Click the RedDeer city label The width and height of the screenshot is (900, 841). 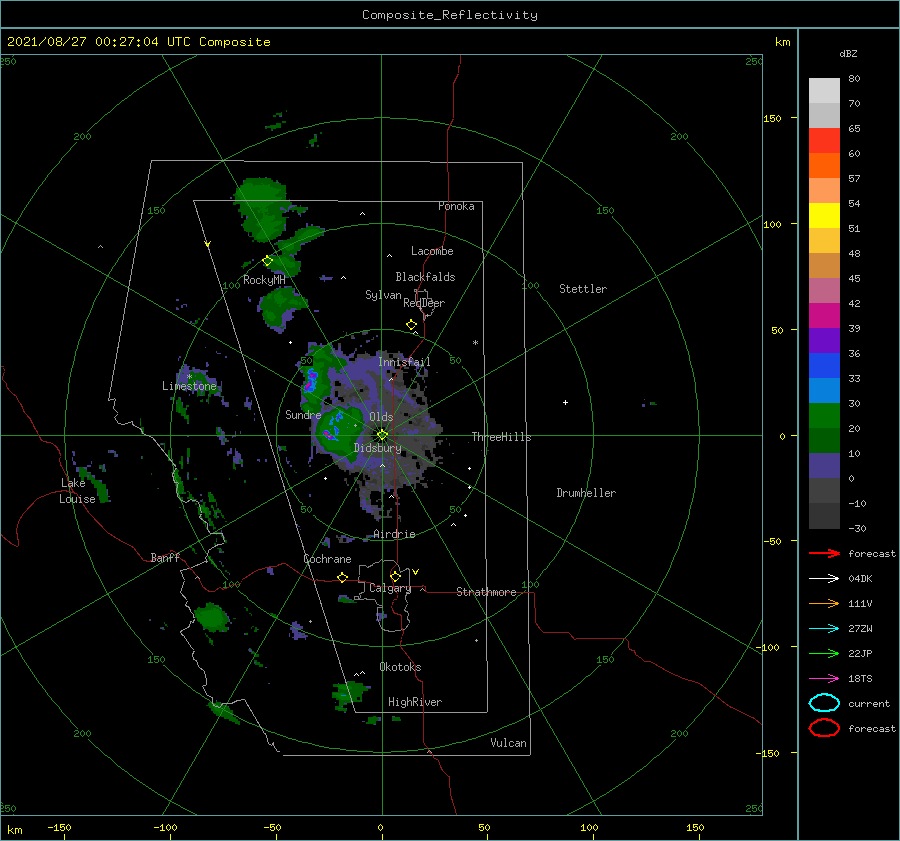pos(424,303)
